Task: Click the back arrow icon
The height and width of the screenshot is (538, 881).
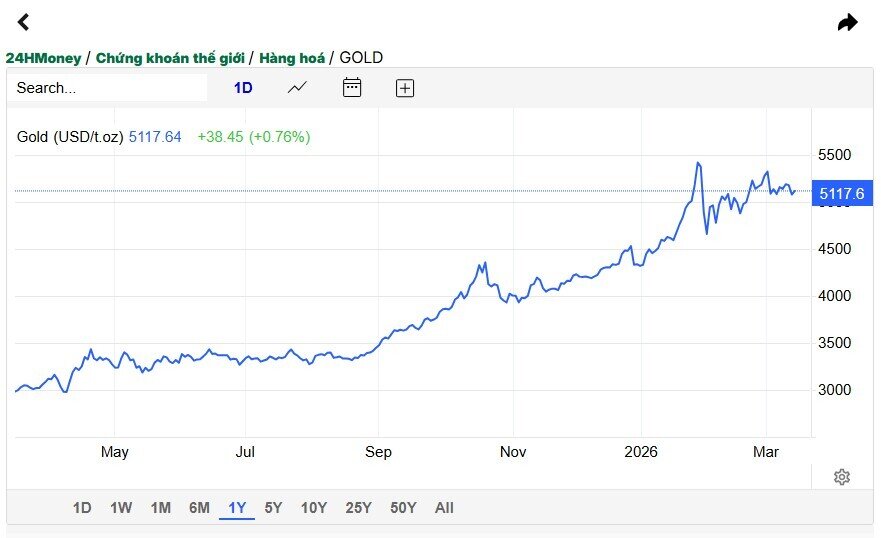Action: click(x=24, y=22)
